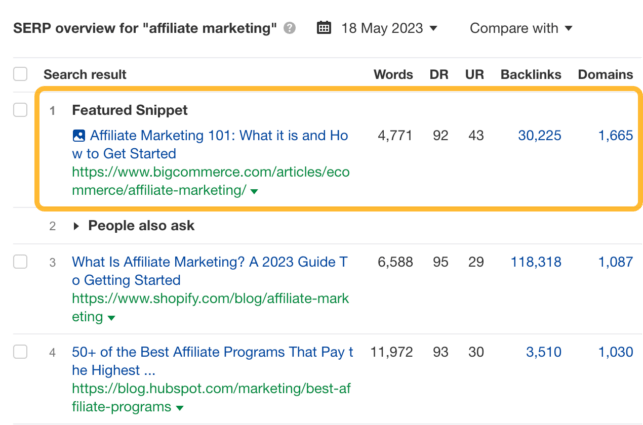Image resolution: width=643 pixels, height=425 pixels.
Task: Open the shopify.com blog URL
Action: [x=210, y=307]
